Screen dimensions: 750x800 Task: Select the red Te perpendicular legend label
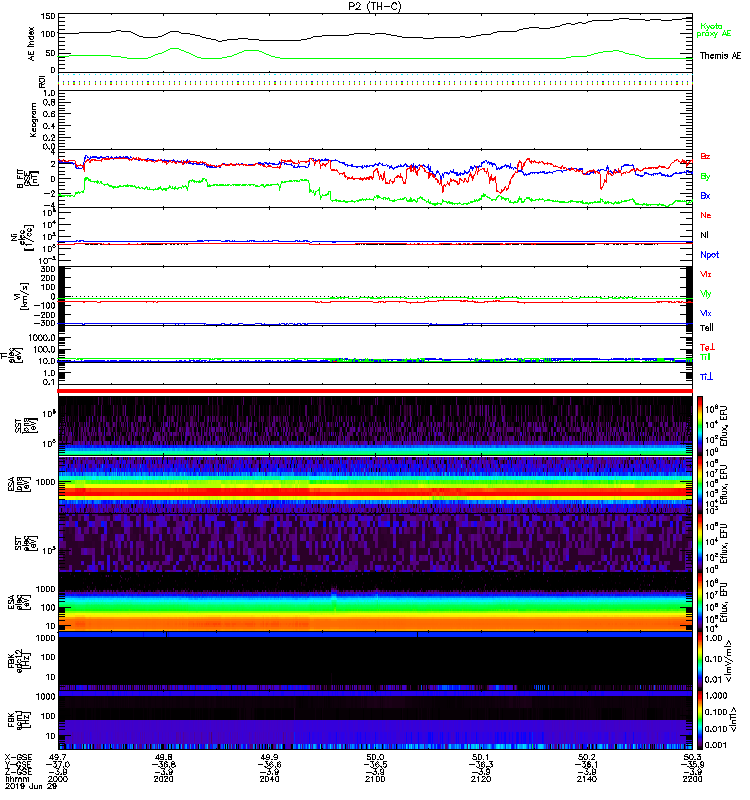707,347
